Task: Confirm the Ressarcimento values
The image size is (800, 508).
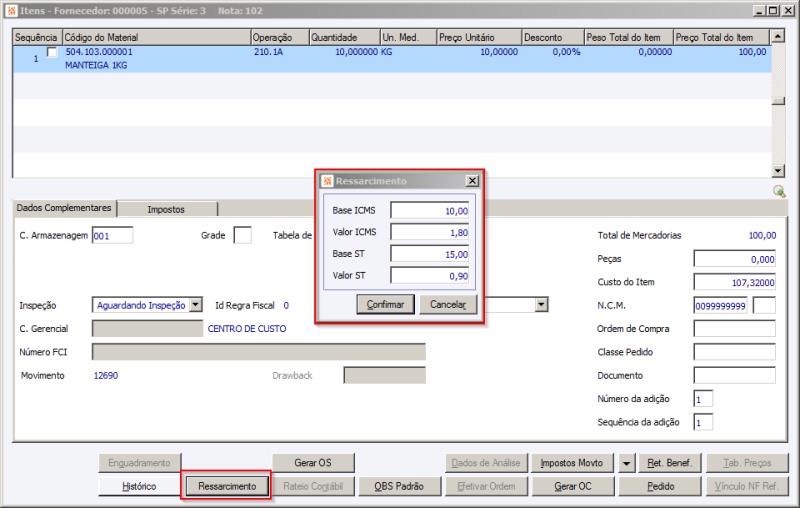Action: (385, 304)
